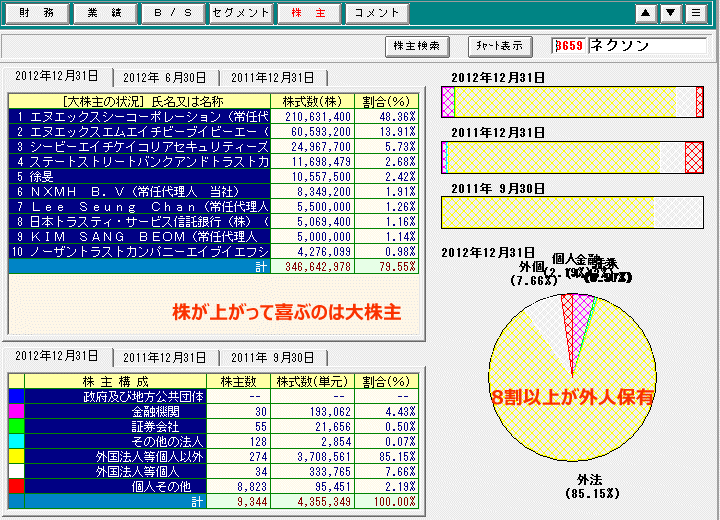The image size is (720, 520).
Task: Click the white swatch for 外国法人等個人
Action: 17,472
